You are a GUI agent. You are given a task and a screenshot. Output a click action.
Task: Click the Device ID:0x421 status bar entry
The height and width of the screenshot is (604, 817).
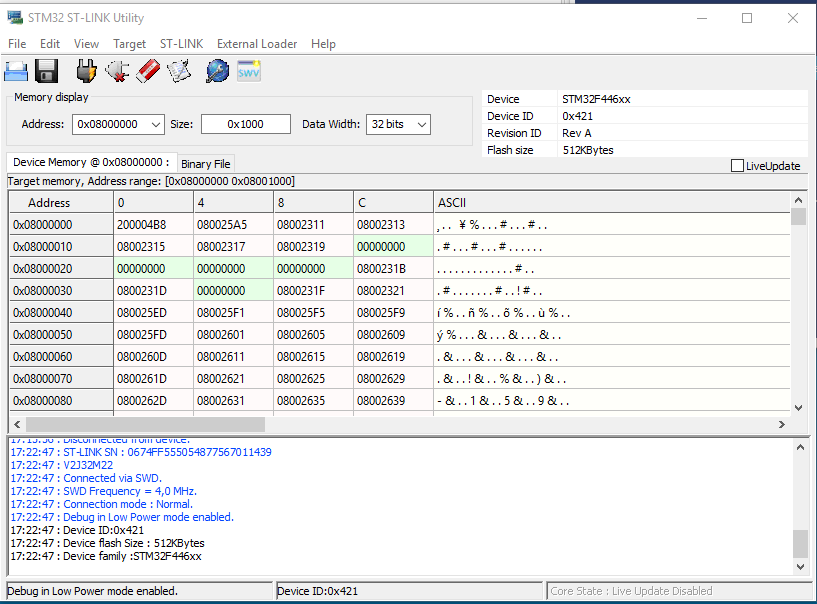click(410, 591)
